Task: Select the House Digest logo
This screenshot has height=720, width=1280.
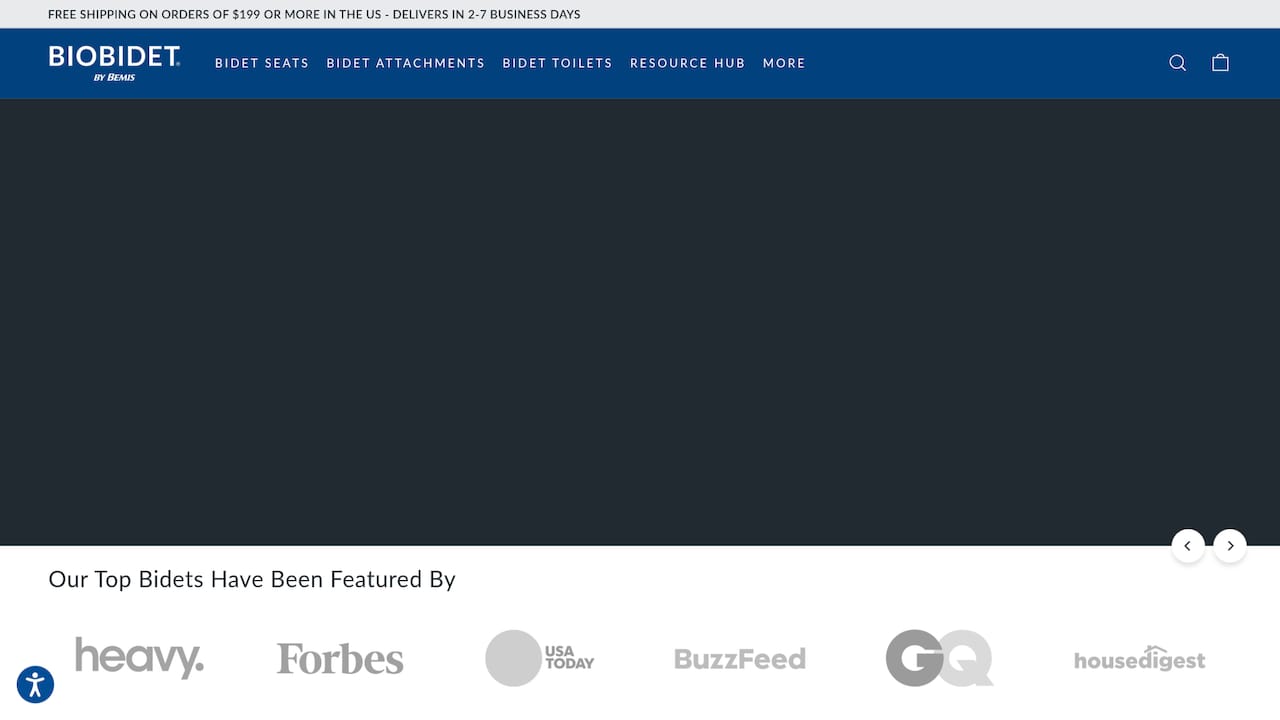Action: [1139, 658]
